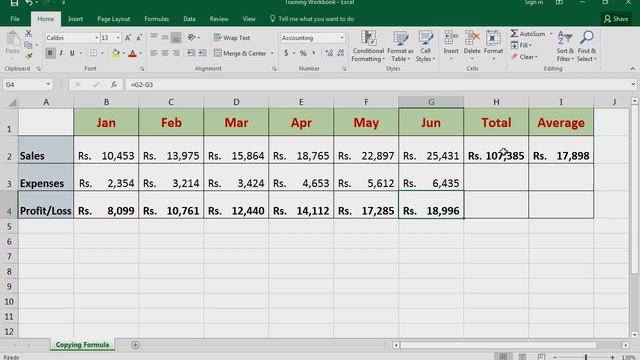Screen dimensions: 640x360
Task: Expand the formula bar chevron
Action: coord(633,84)
